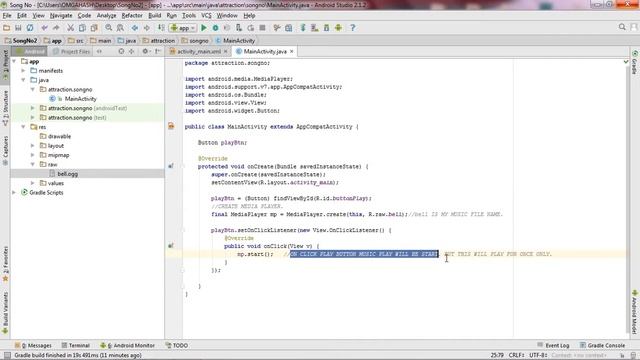Click the UTF-8 encoding selector in status bar
The height and width of the screenshot is (360, 640).
point(538,355)
